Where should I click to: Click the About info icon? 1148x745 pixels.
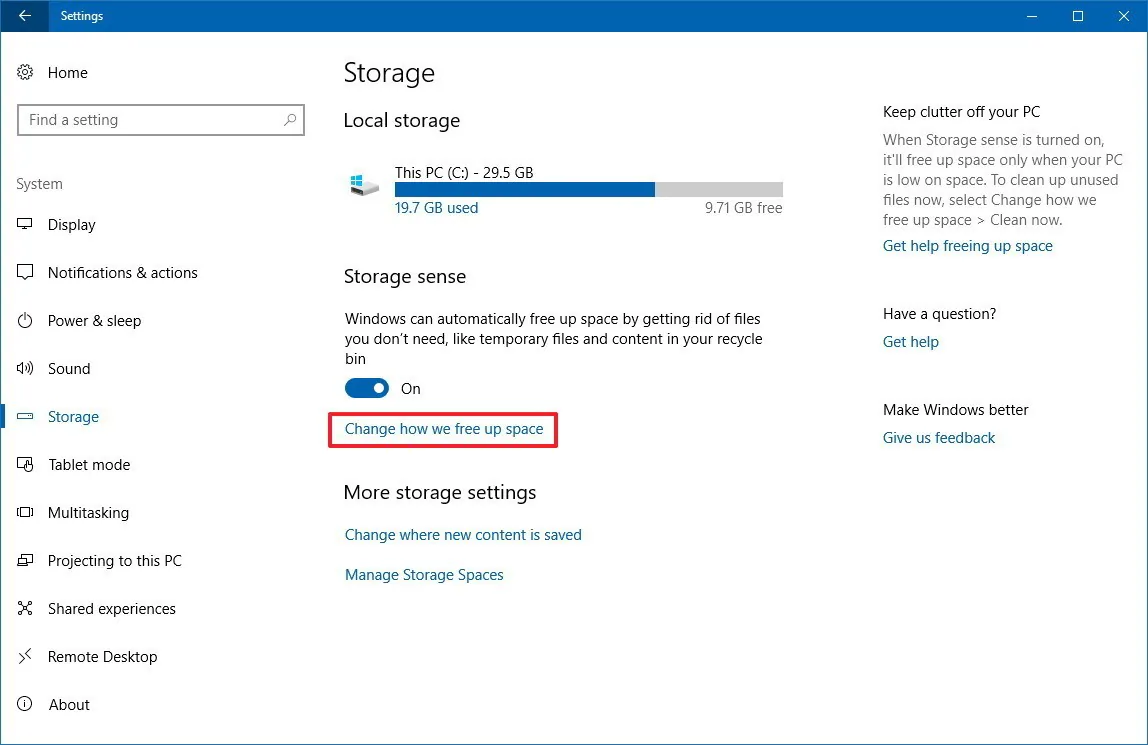pyautogui.click(x=25, y=704)
